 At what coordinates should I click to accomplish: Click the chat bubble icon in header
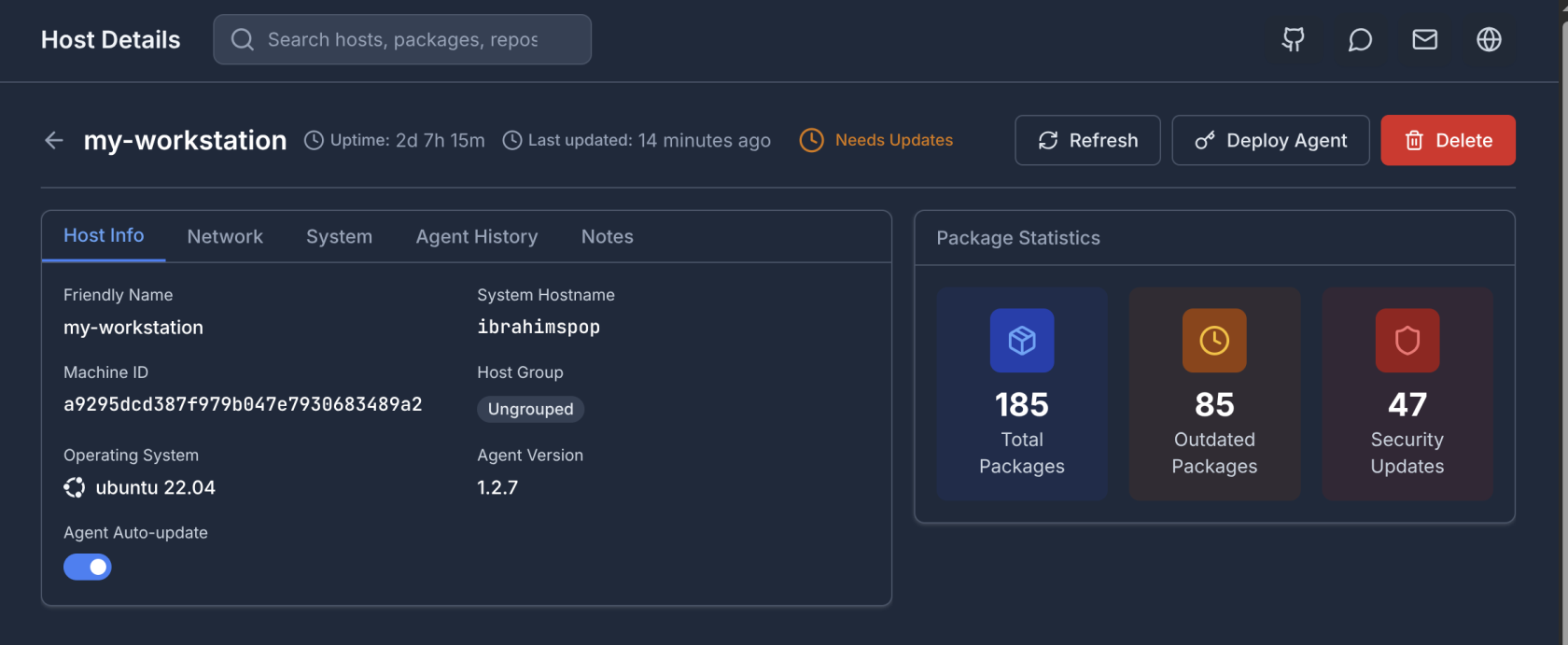tap(1360, 39)
